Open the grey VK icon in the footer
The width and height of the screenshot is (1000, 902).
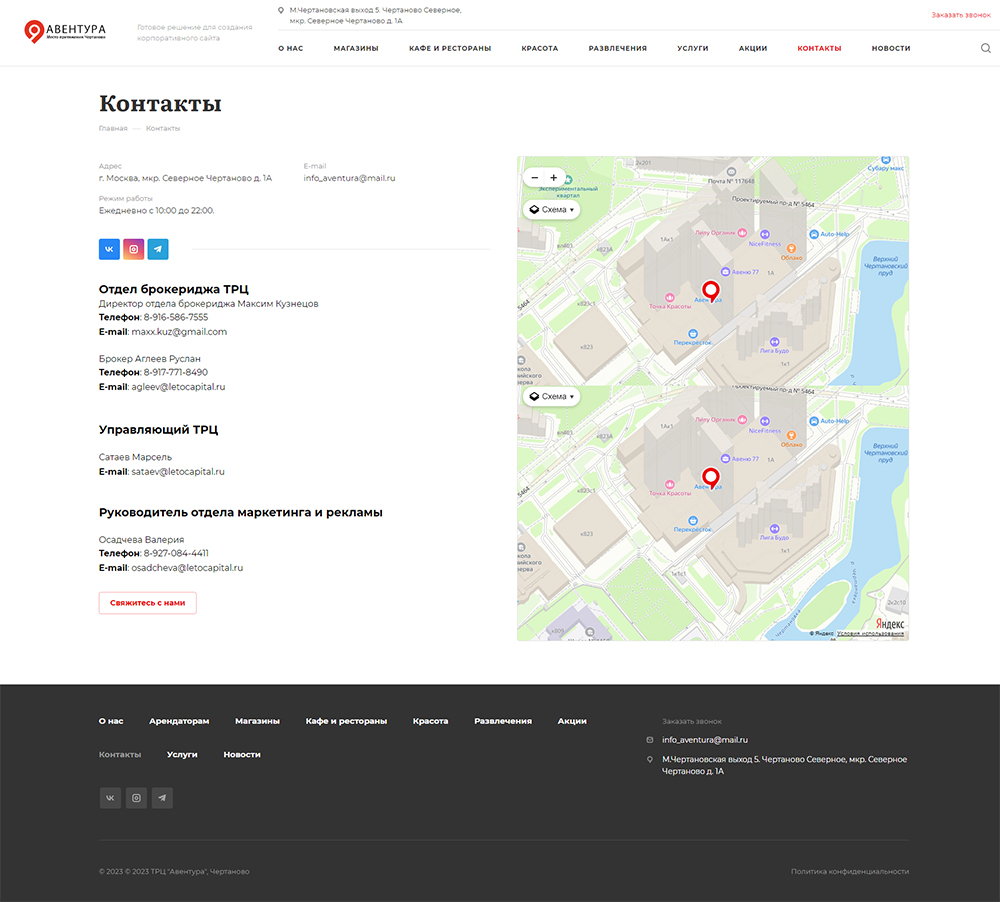click(110, 797)
